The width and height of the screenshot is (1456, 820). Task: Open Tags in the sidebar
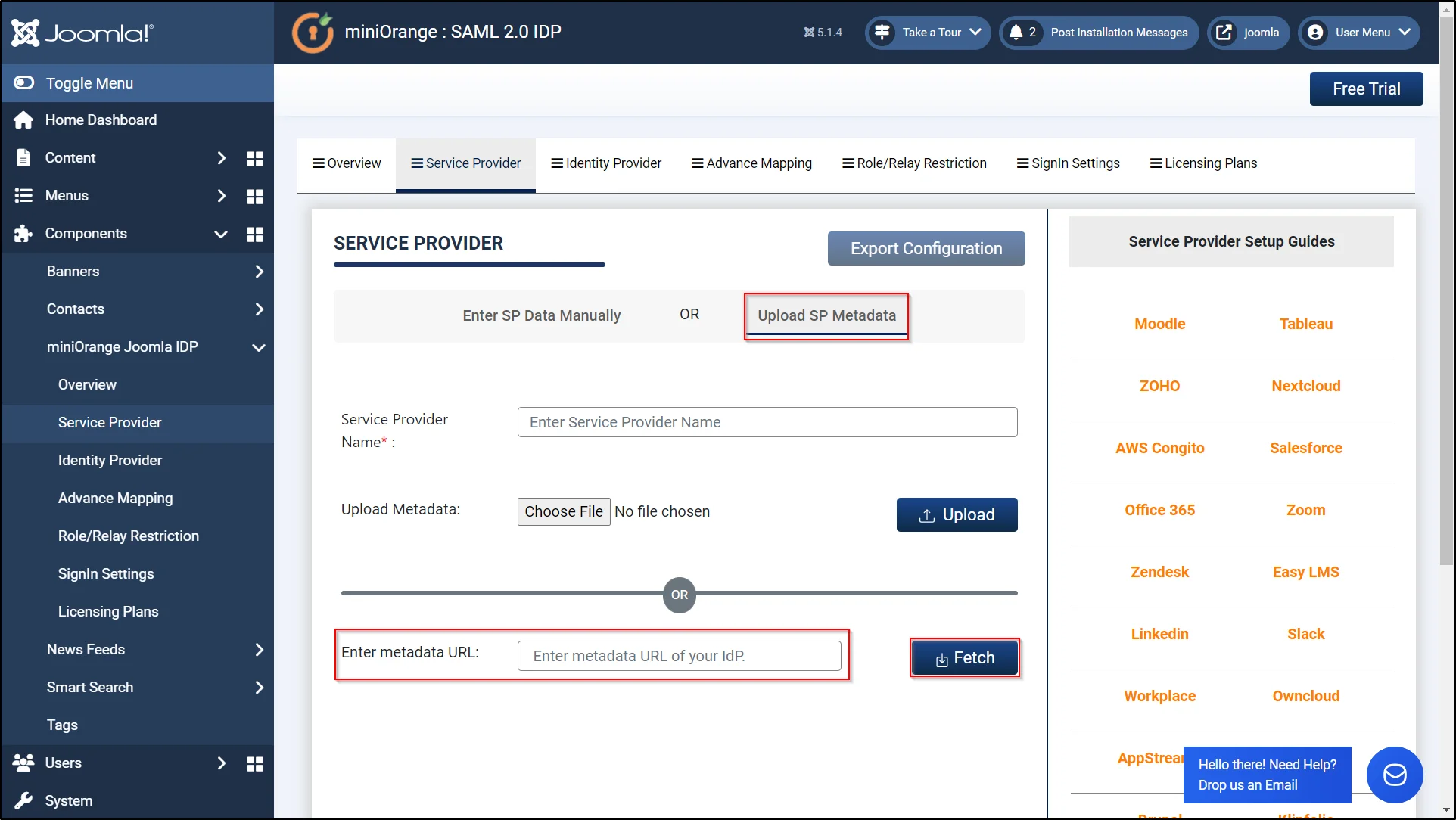click(x=62, y=725)
